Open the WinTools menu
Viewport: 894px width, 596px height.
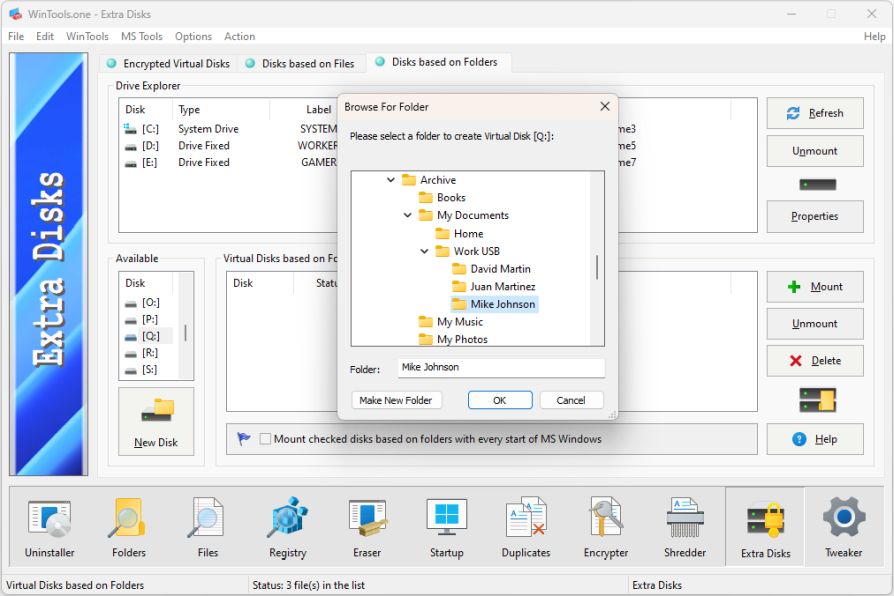[87, 37]
